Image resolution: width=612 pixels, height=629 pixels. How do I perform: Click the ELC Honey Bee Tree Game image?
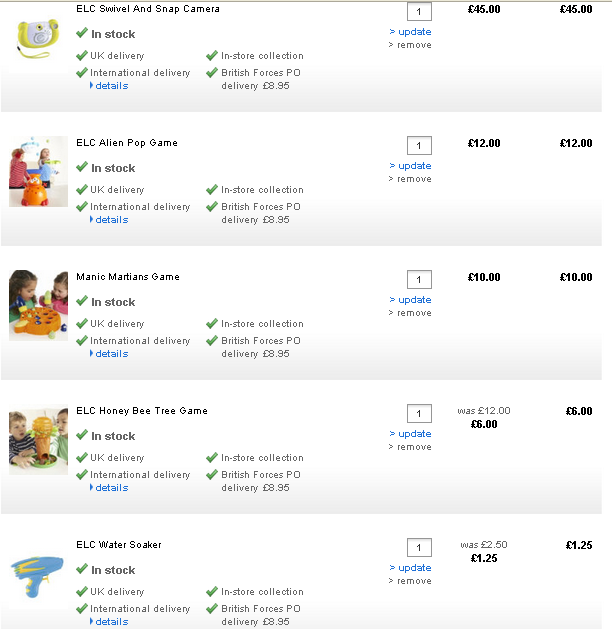tap(38, 439)
